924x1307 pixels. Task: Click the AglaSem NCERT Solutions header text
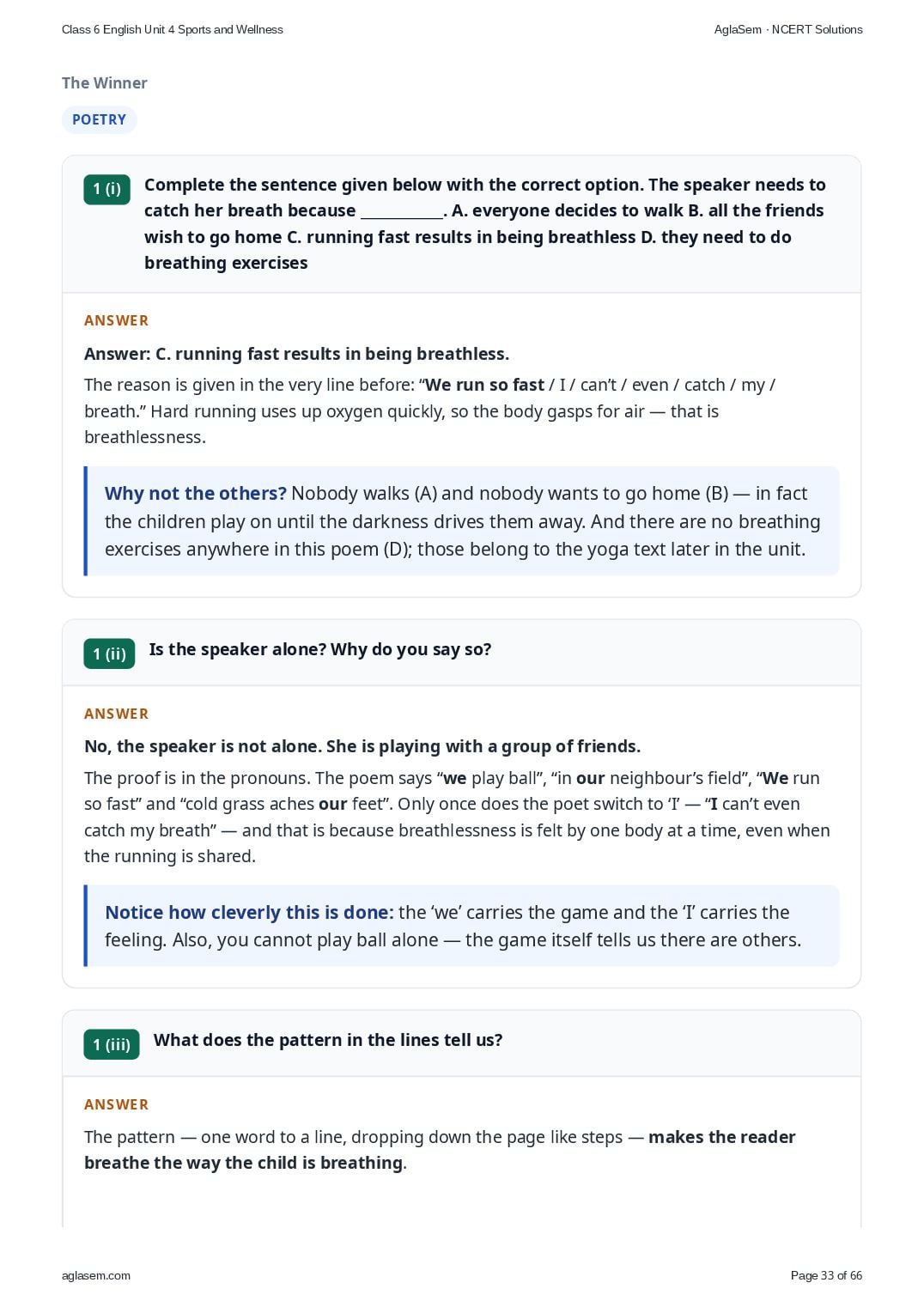click(788, 29)
